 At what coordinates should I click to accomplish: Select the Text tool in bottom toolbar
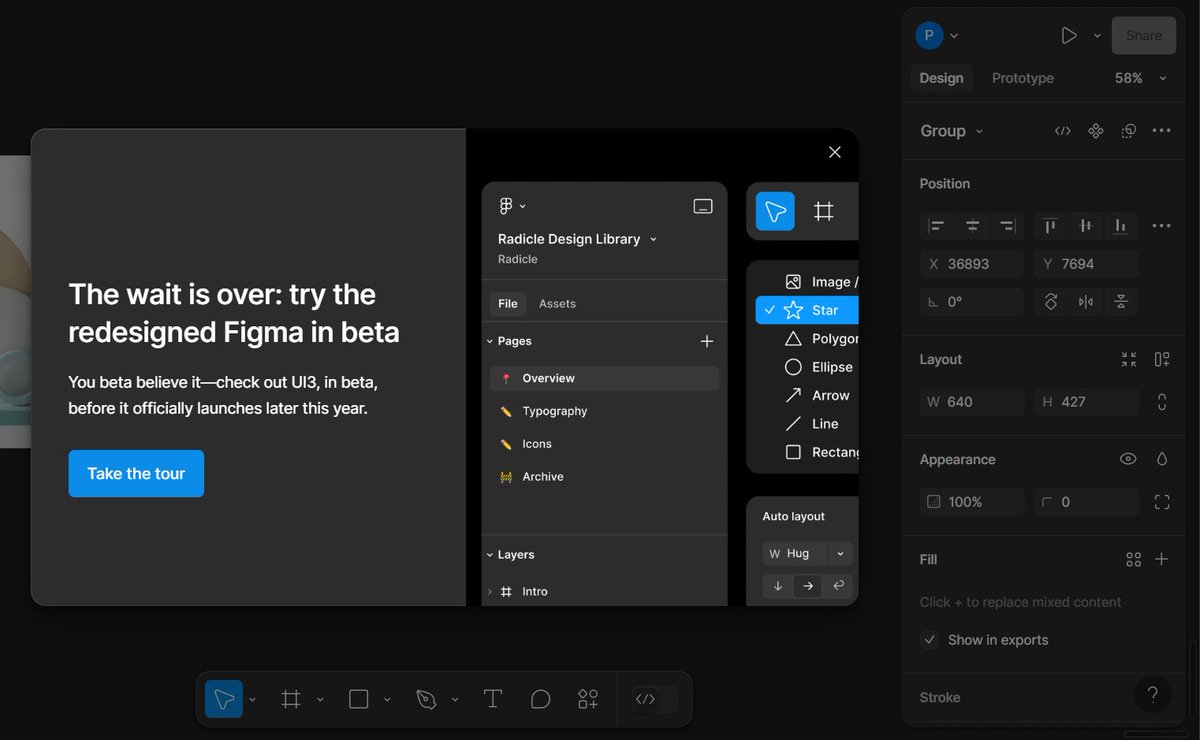(492, 699)
